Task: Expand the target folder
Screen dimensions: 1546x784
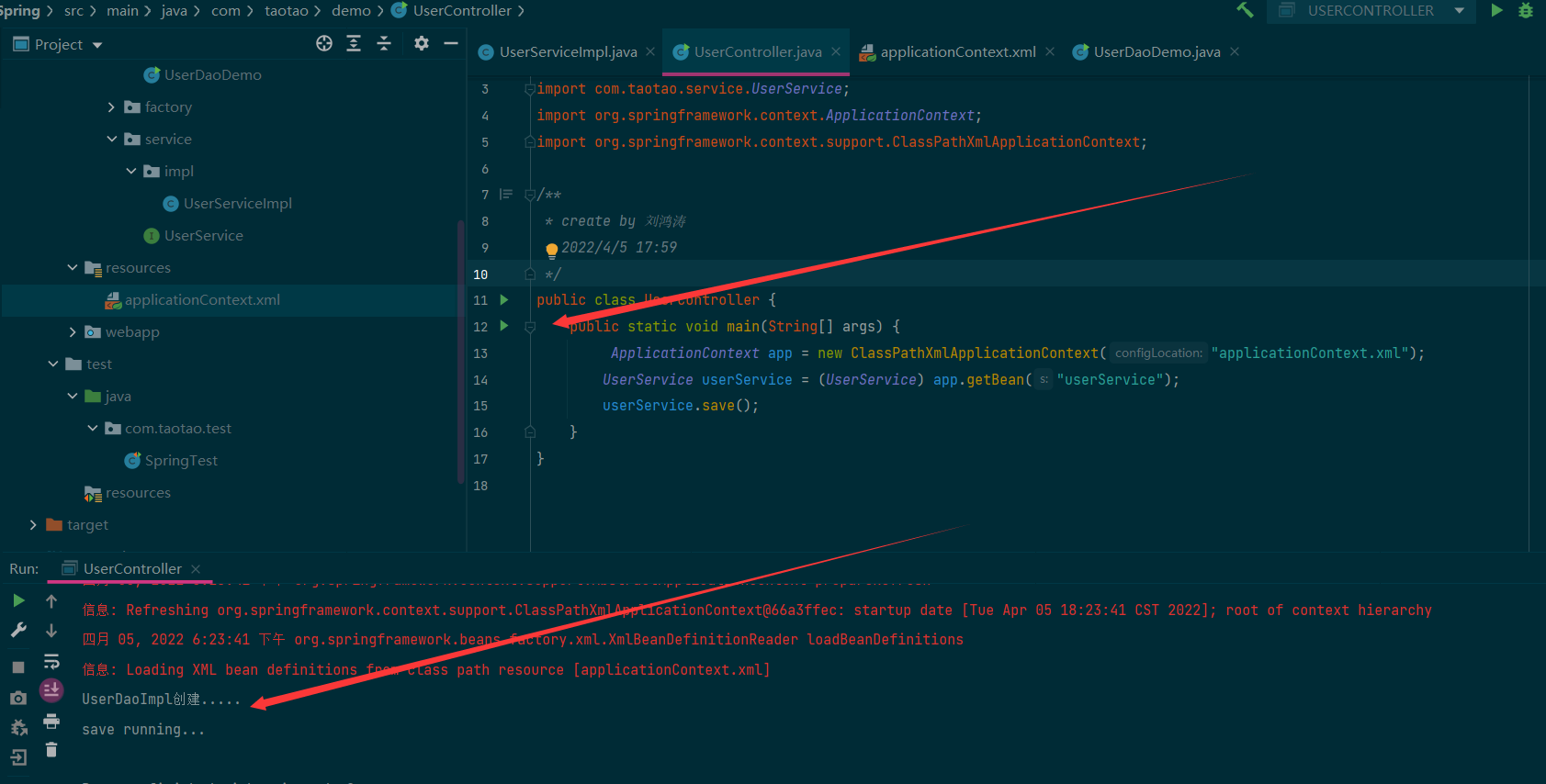Action: pos(33,525)
